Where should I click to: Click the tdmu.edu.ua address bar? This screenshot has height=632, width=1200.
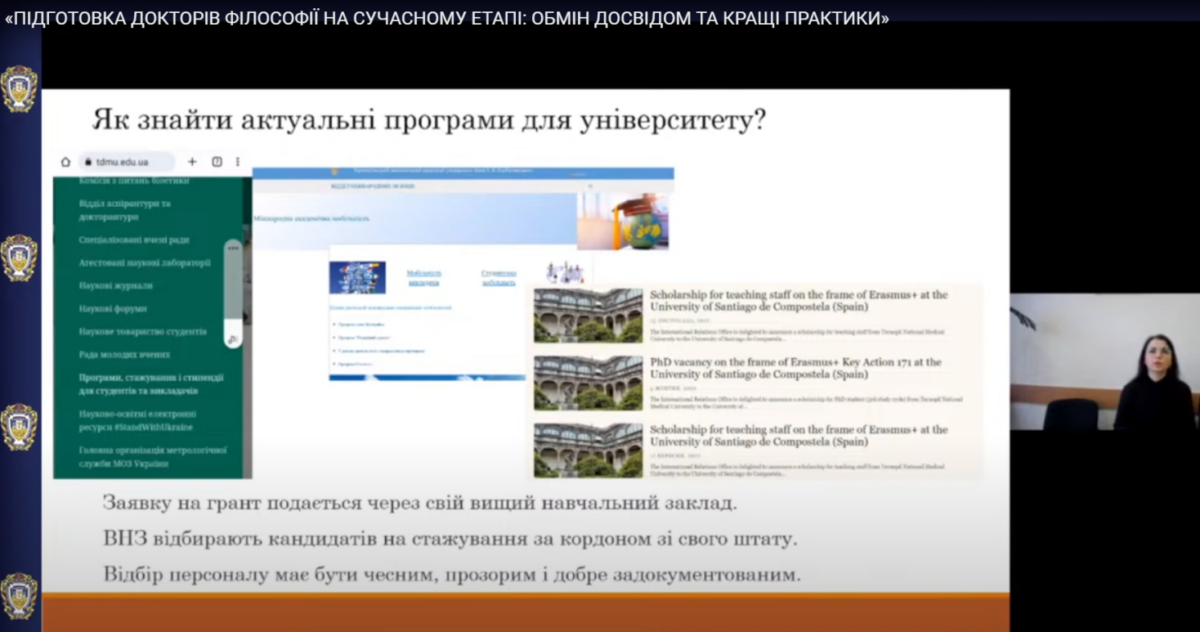coord(125,162)
